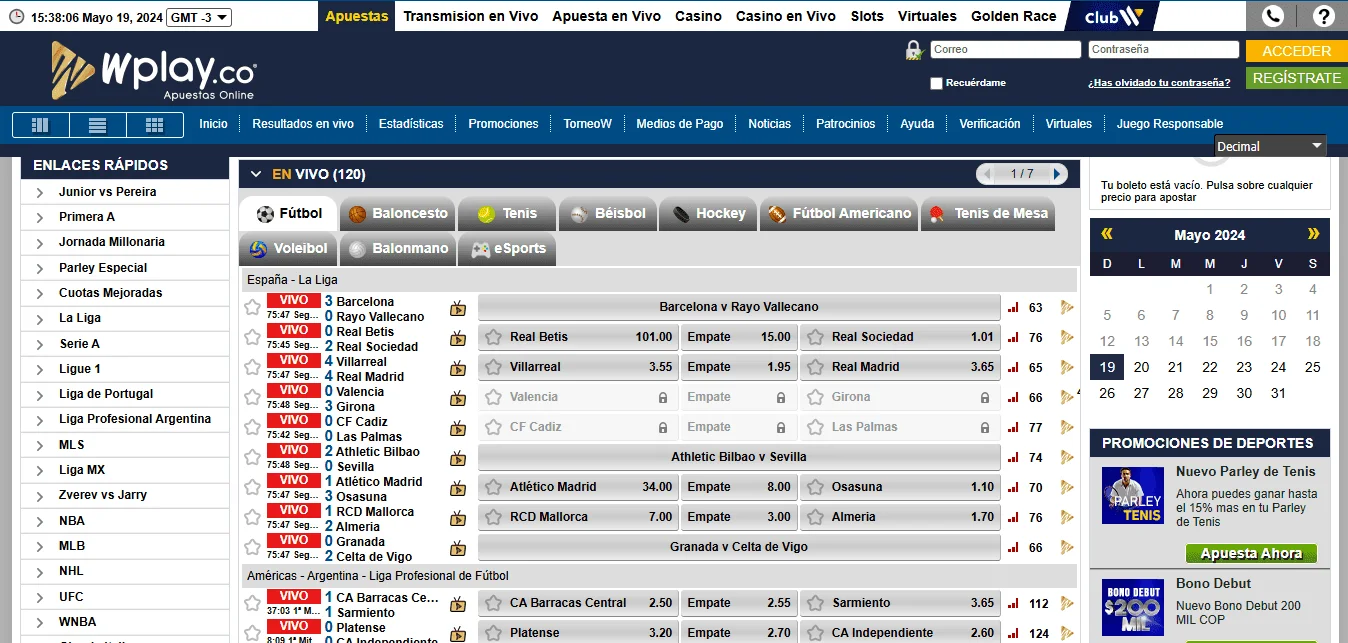Select the highlighted day 19 in calendar
1348x643 pixels.
1107,367
